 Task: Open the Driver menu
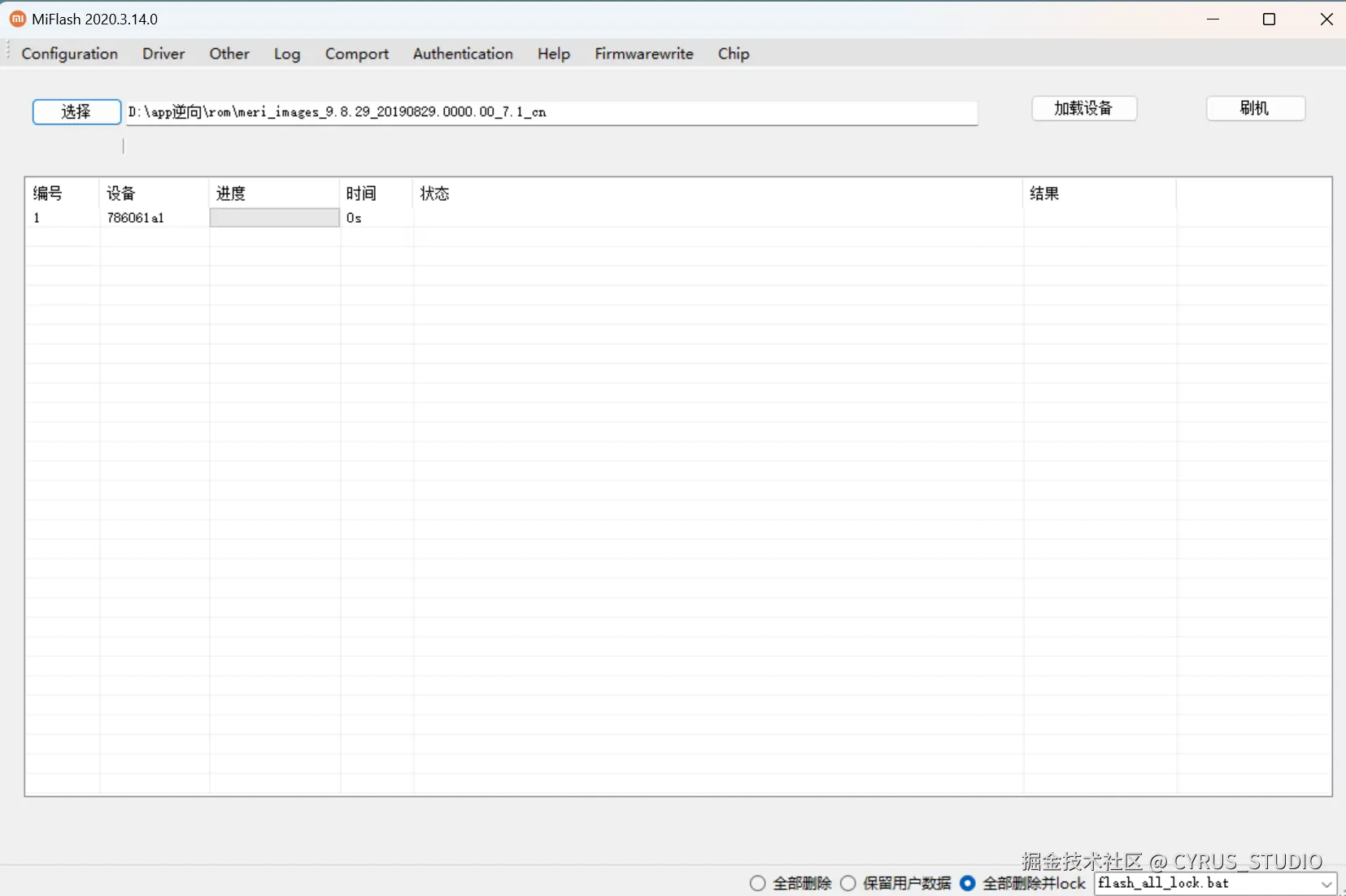[x=163, y=54]
